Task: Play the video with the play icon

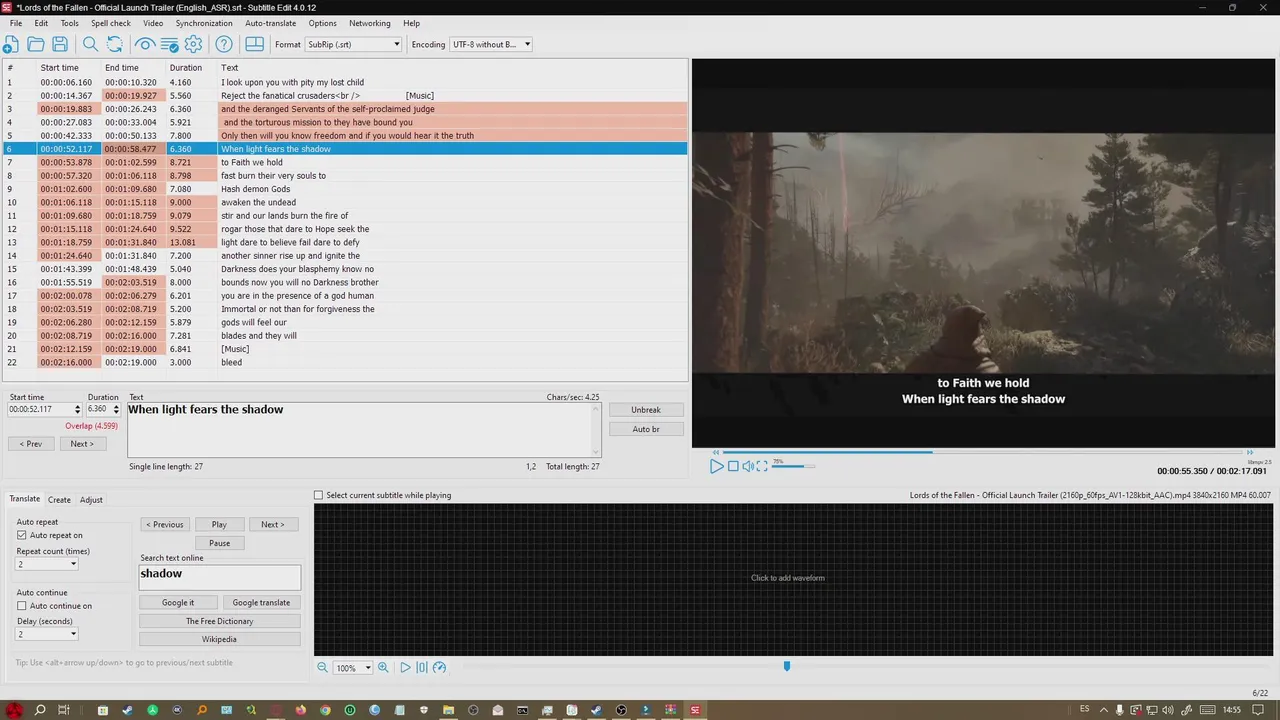Action: [716, 466]
